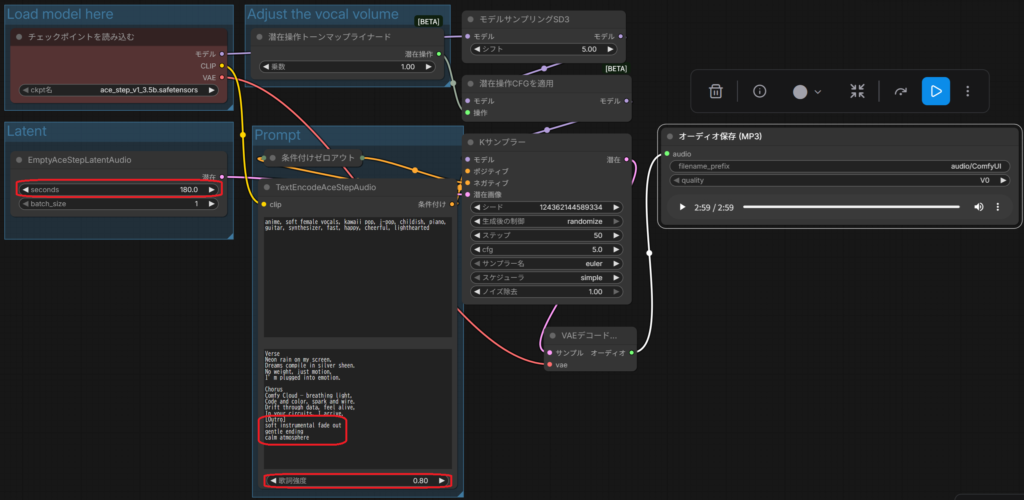Image resolution: width=1024 pixels, height=500 pixels.
Task: Open the toolbar's three-dot more options
Action: (968, 91)
